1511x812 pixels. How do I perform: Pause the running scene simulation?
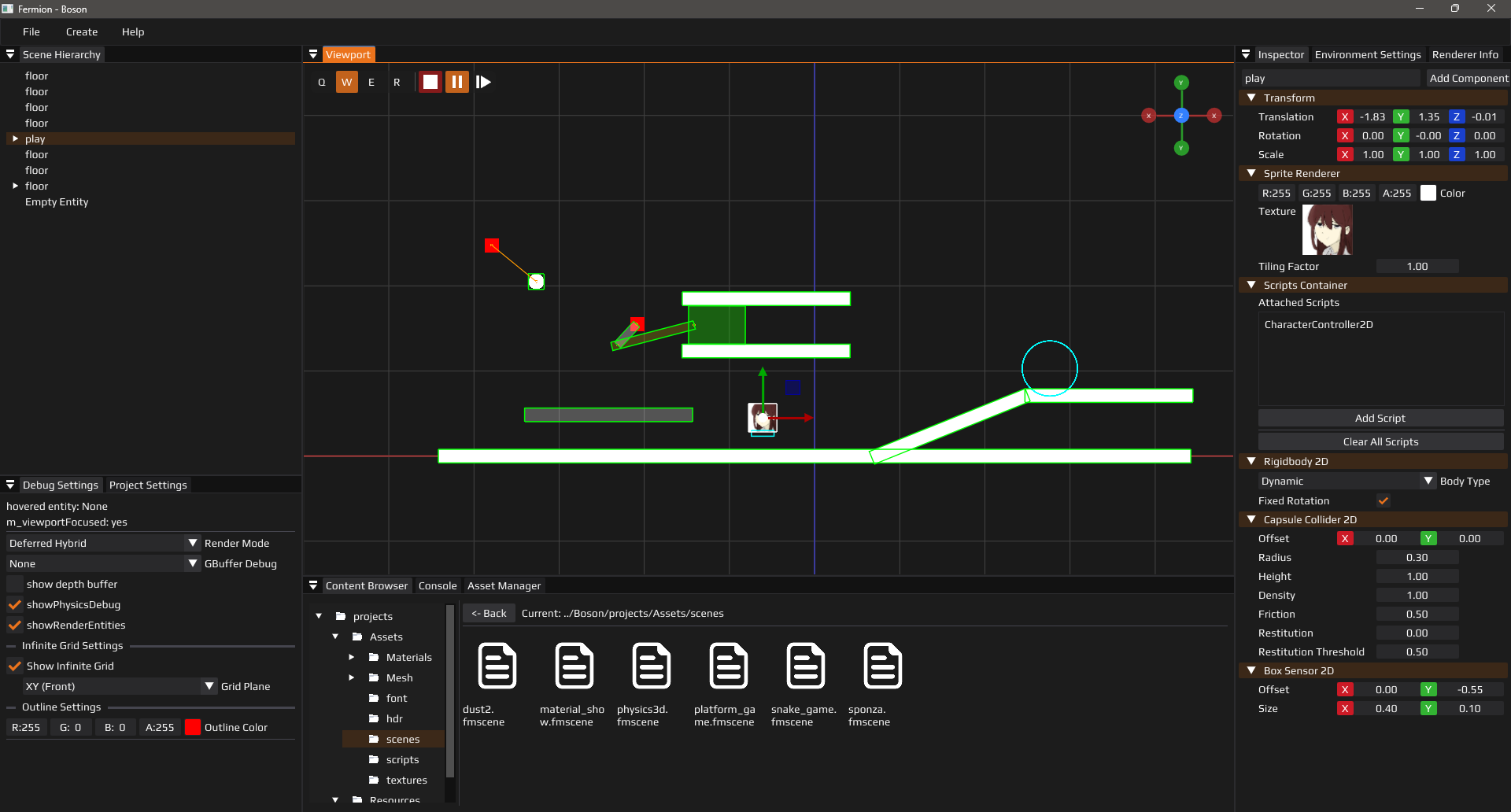click(457, 82)
